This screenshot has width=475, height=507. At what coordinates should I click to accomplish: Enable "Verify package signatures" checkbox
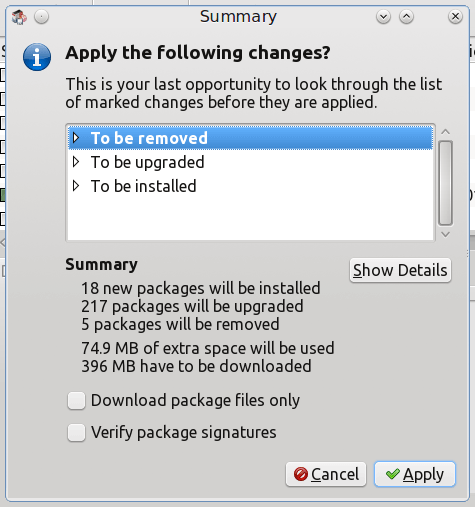coord(76,433)
